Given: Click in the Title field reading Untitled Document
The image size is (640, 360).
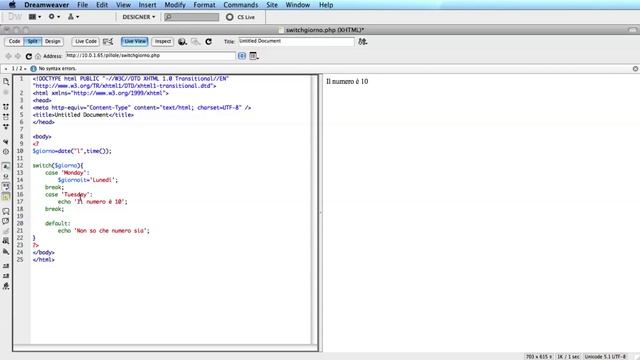Looking at the screenshot, I should (x=296, y=41).
